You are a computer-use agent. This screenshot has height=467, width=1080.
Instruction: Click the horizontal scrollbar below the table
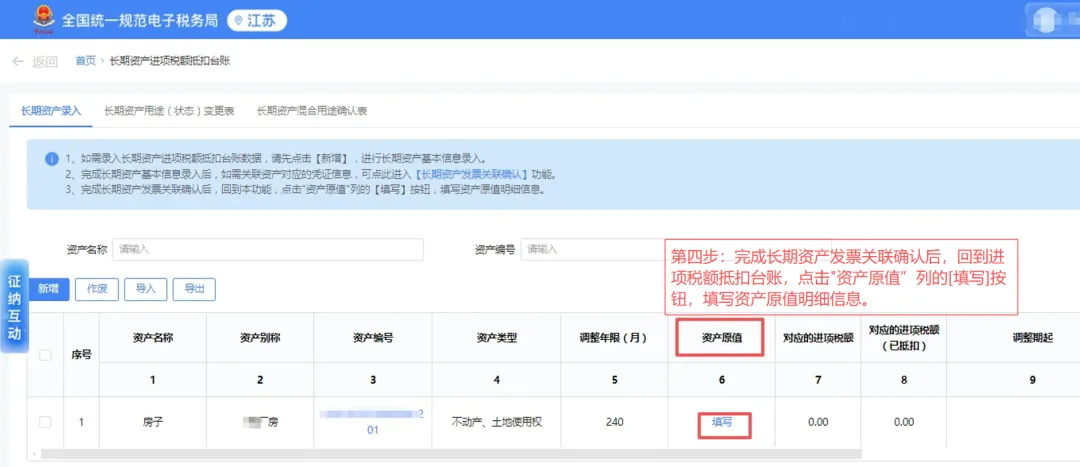click(451, 455)
